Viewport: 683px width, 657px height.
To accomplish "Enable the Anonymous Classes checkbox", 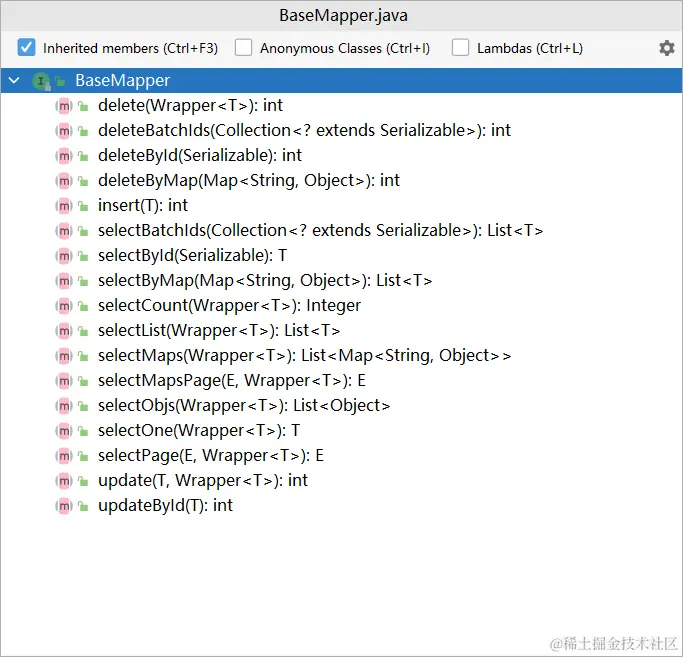I will 243,47.
